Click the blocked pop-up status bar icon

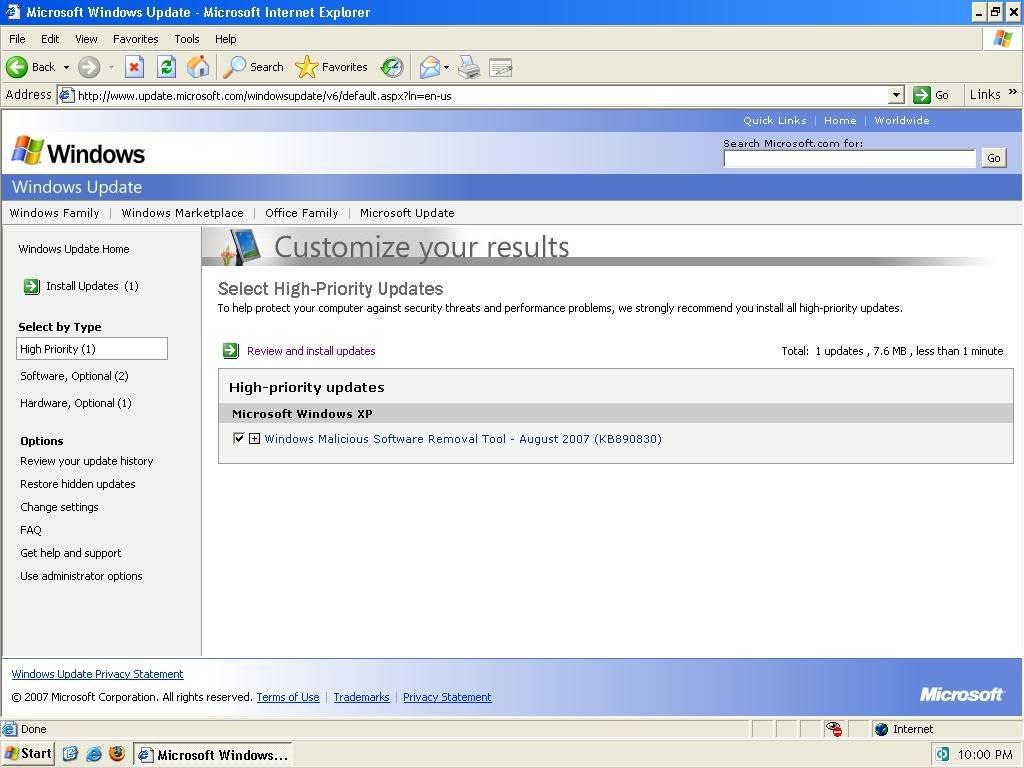tap(833, 729)
